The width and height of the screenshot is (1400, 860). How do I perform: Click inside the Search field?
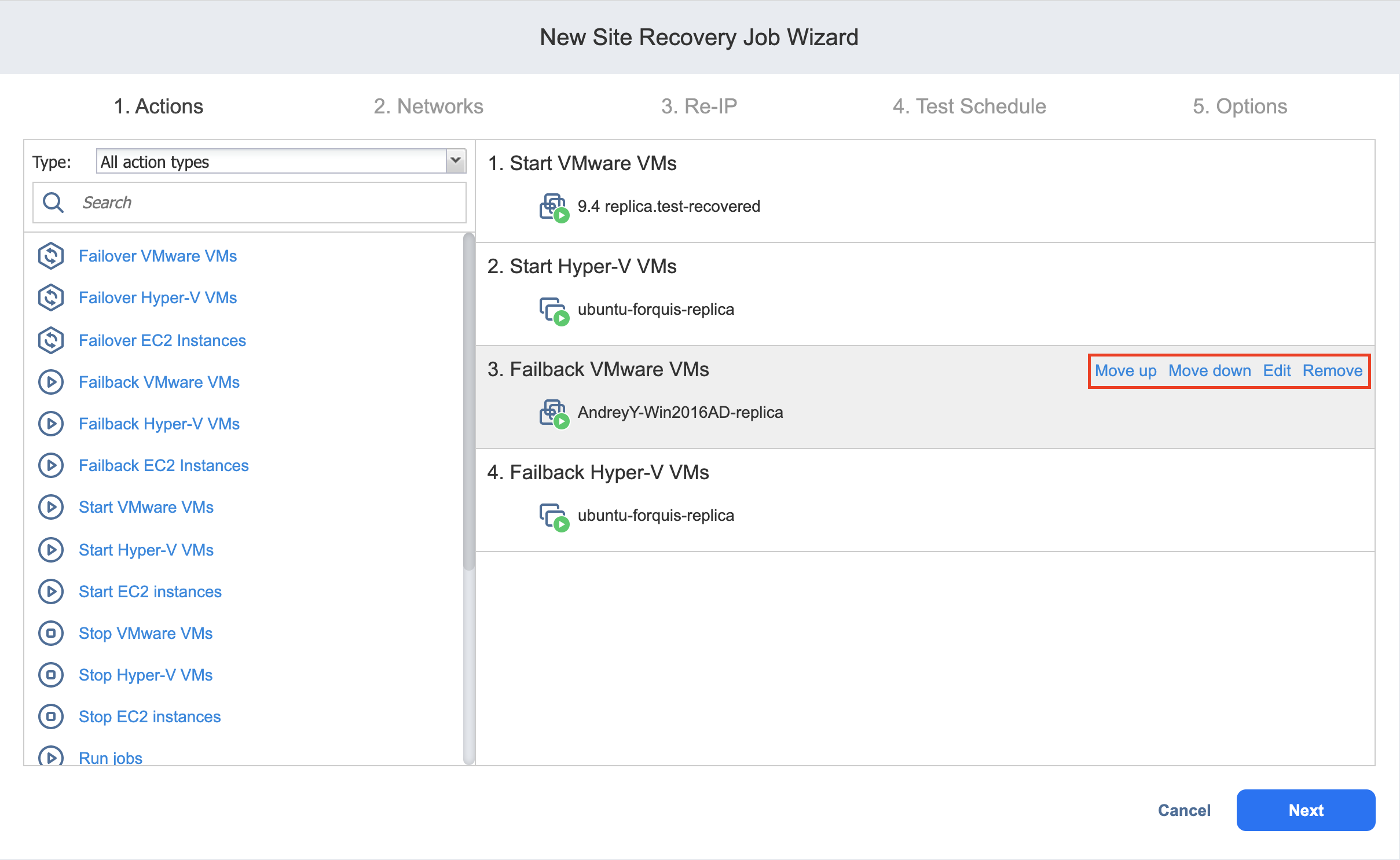point(249,202)
